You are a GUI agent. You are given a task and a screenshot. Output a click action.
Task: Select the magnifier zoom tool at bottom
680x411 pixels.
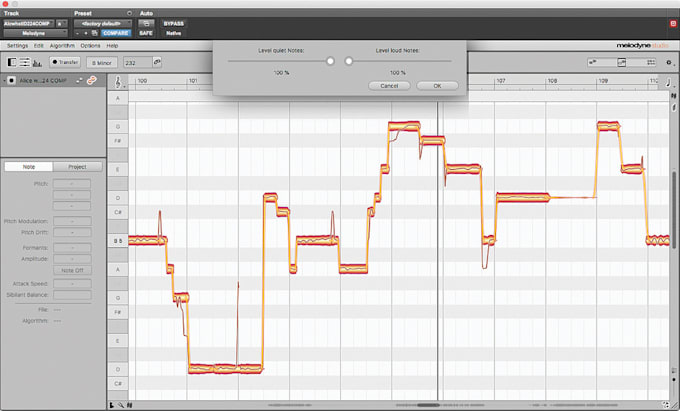coord(121,405)
